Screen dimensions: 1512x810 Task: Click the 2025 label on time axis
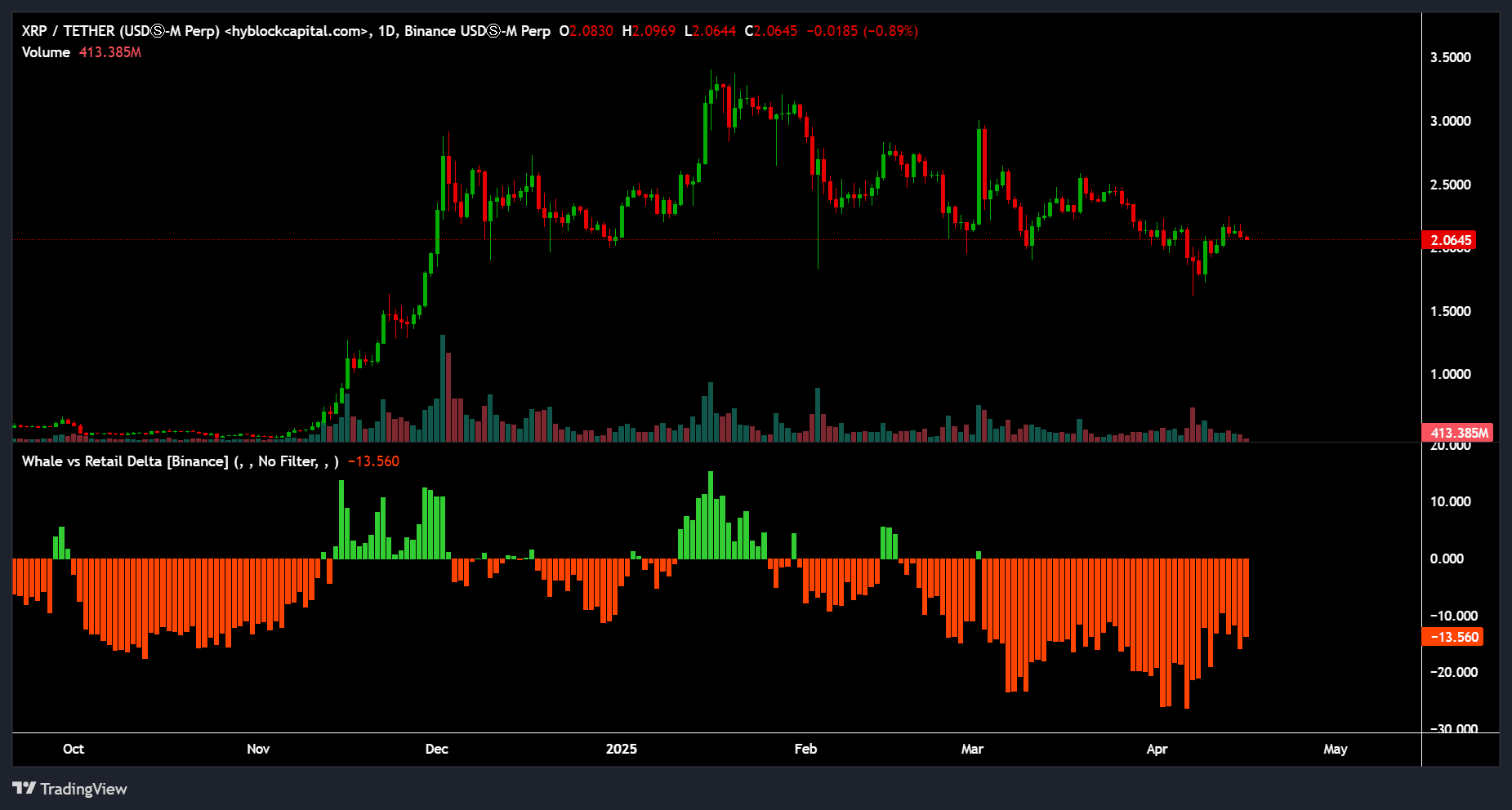pyautogui.click(x=622, y=749)
